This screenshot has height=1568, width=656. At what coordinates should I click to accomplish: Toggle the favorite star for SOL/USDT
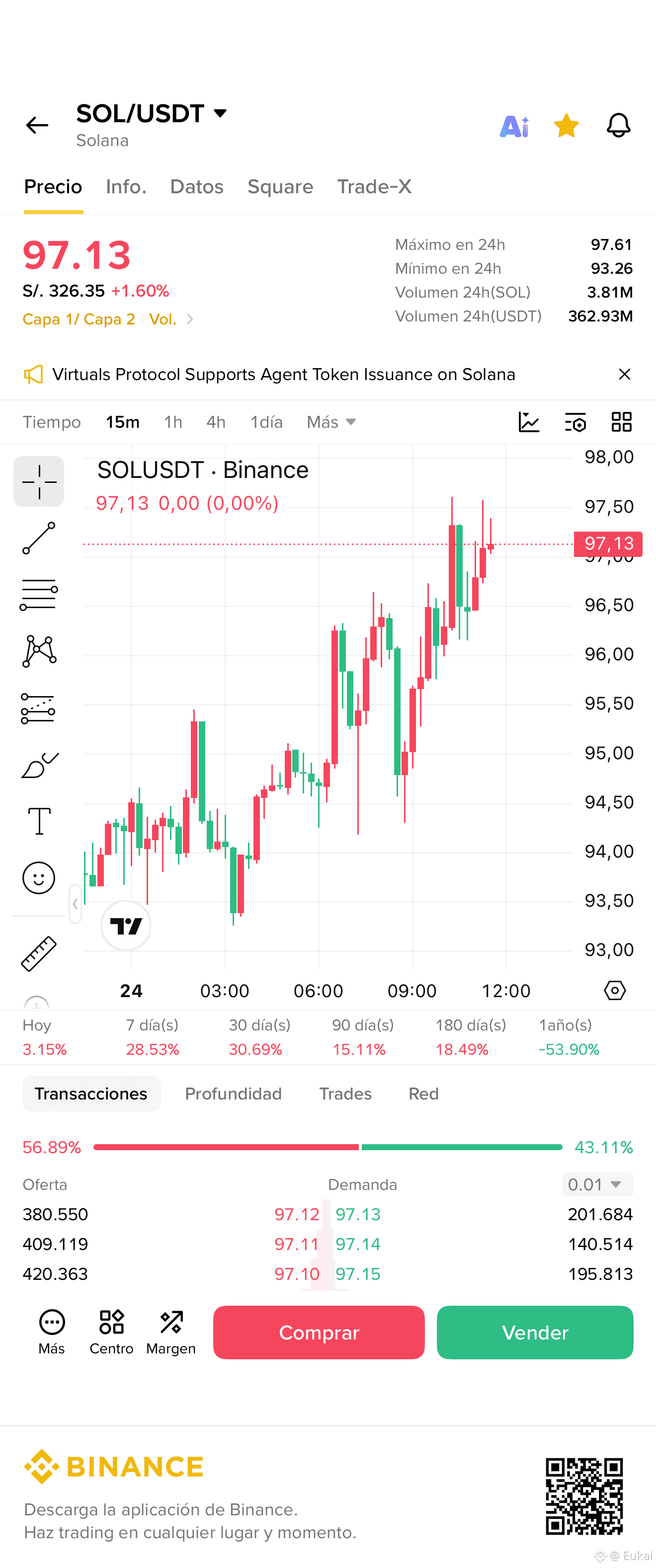coord(567,126)
